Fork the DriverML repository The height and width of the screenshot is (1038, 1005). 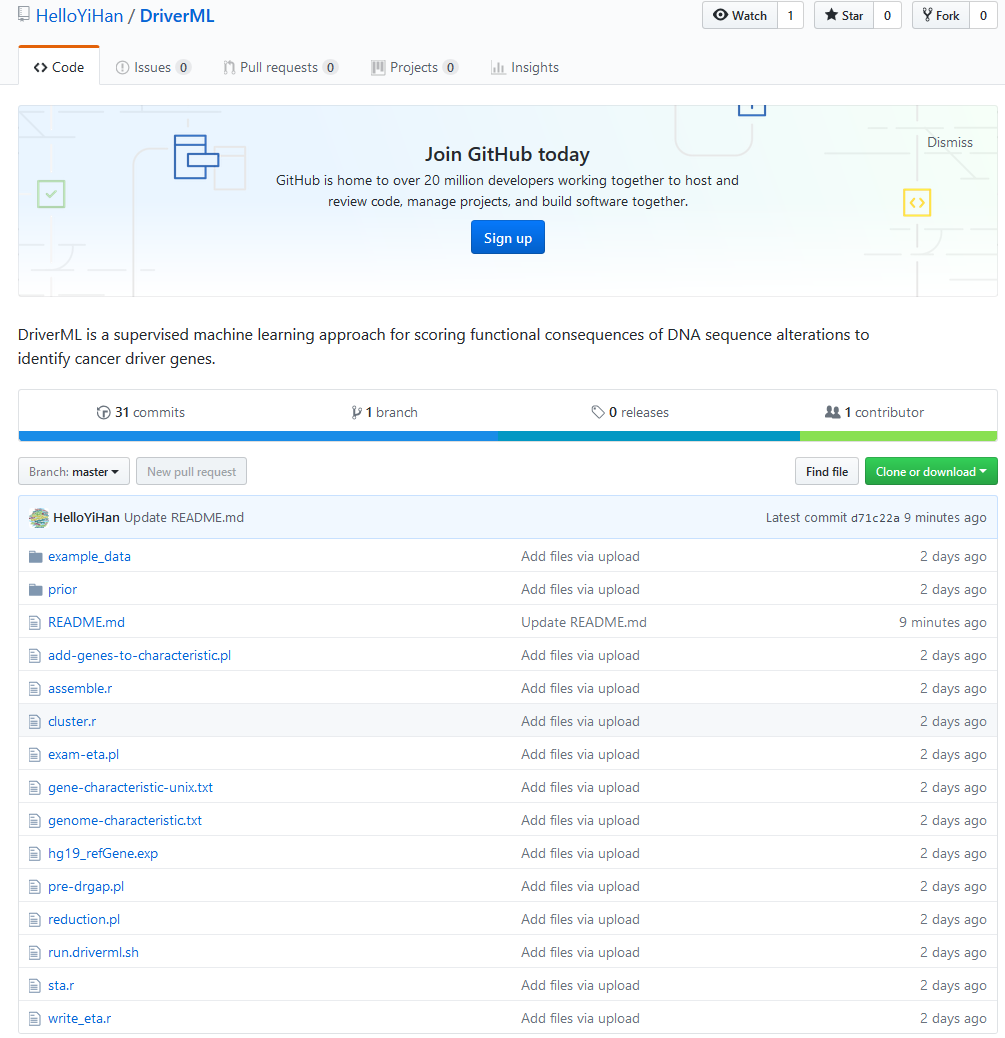[x=941, y=16]
